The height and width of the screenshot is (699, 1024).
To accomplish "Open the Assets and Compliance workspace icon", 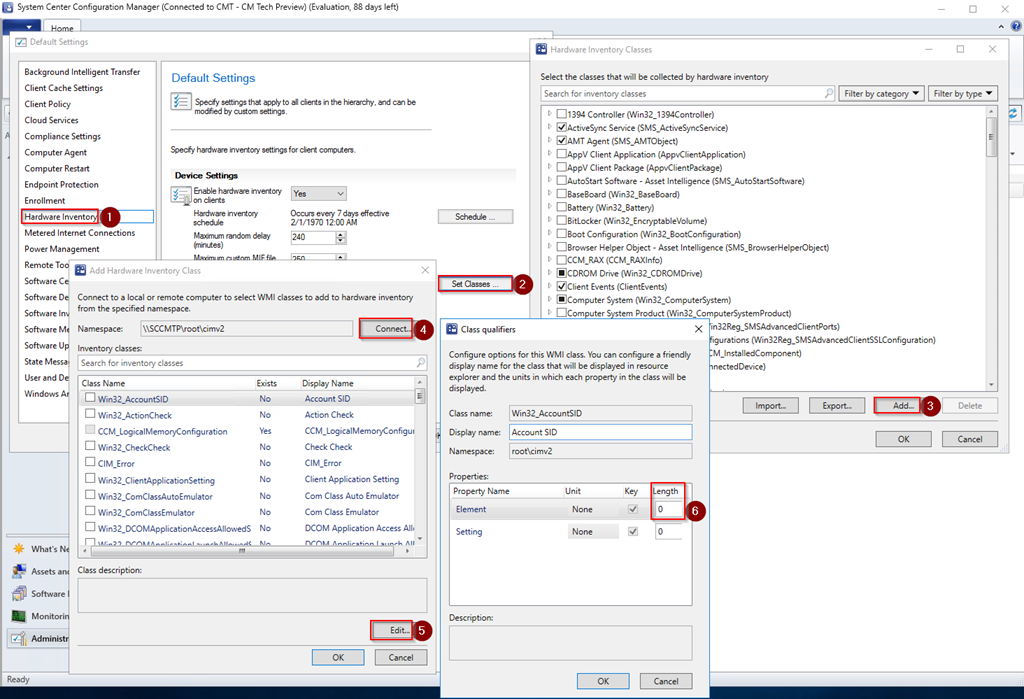I will click(19, 571).
